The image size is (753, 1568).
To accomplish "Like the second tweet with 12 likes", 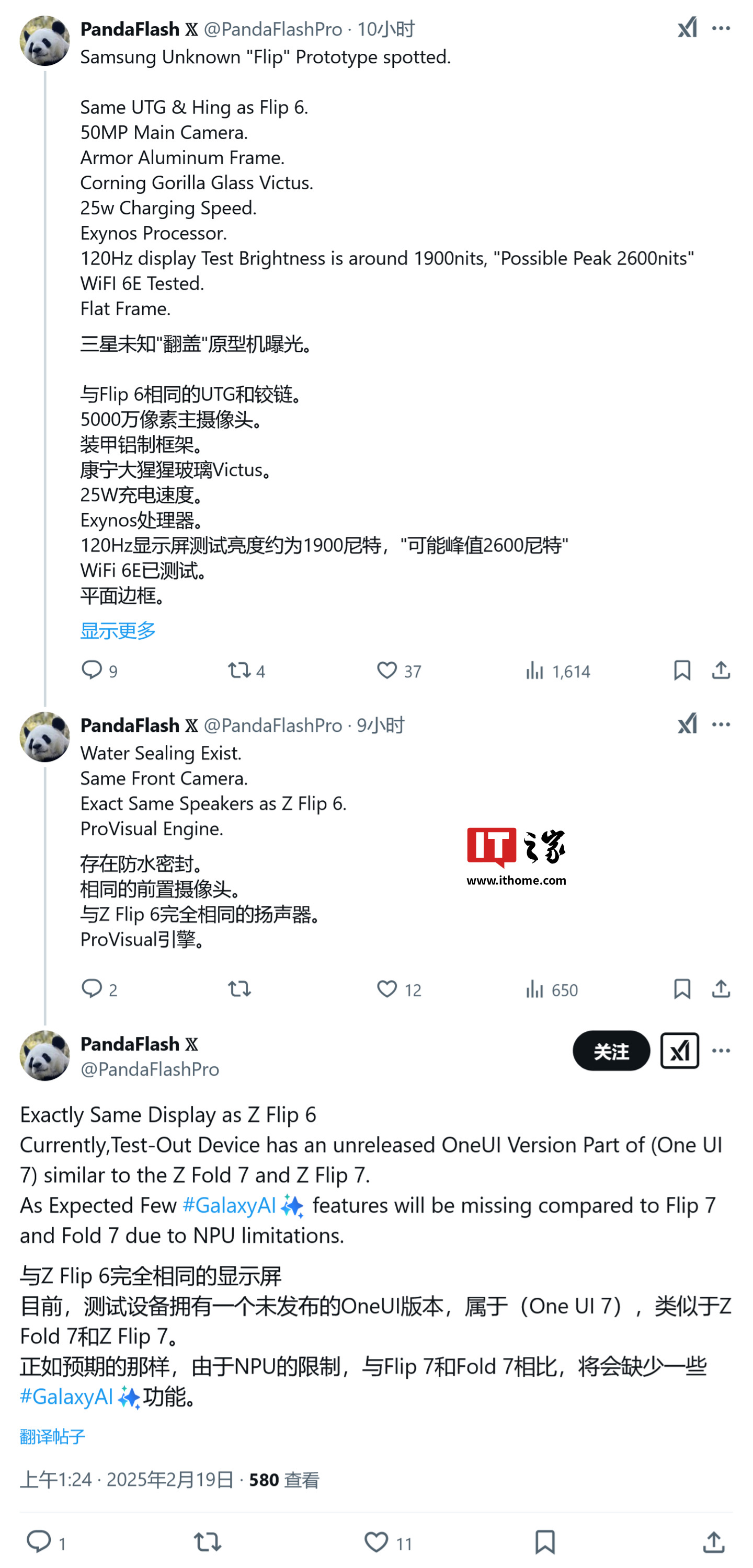I will [398, 989].
